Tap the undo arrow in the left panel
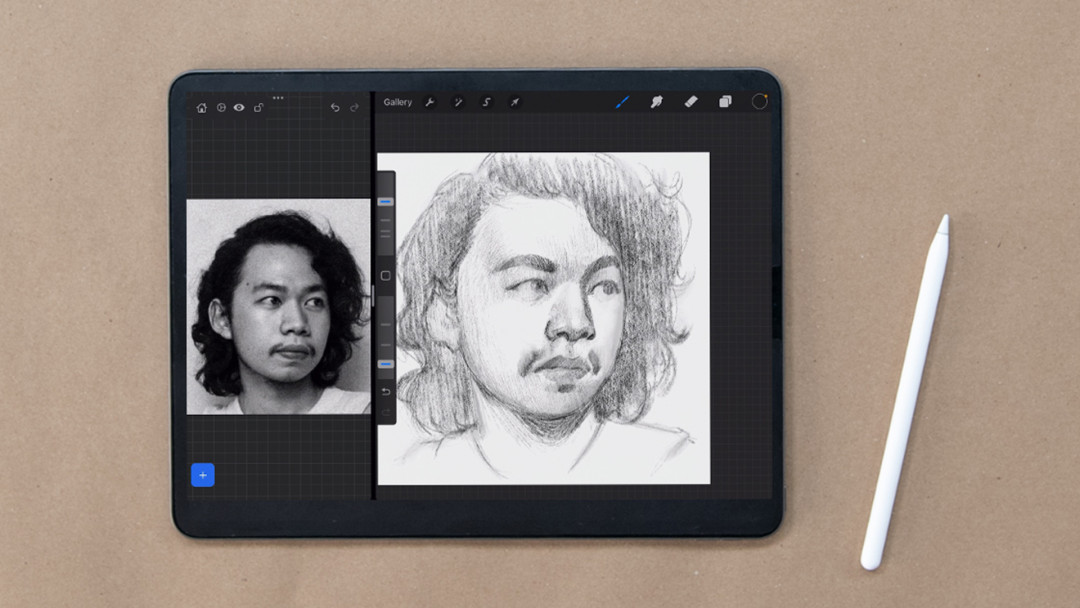 coord(335,107)
